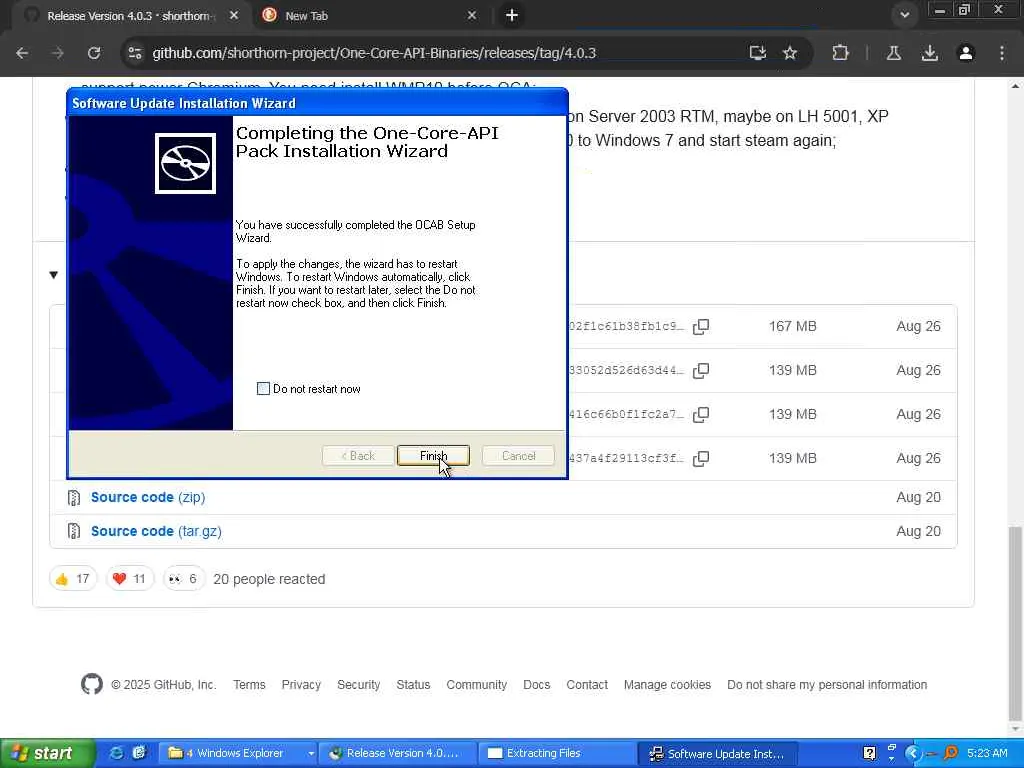
Task: Click the file icon beside Source code (tar.gz)
Action: pyautogui.click(x=74, y=531)
